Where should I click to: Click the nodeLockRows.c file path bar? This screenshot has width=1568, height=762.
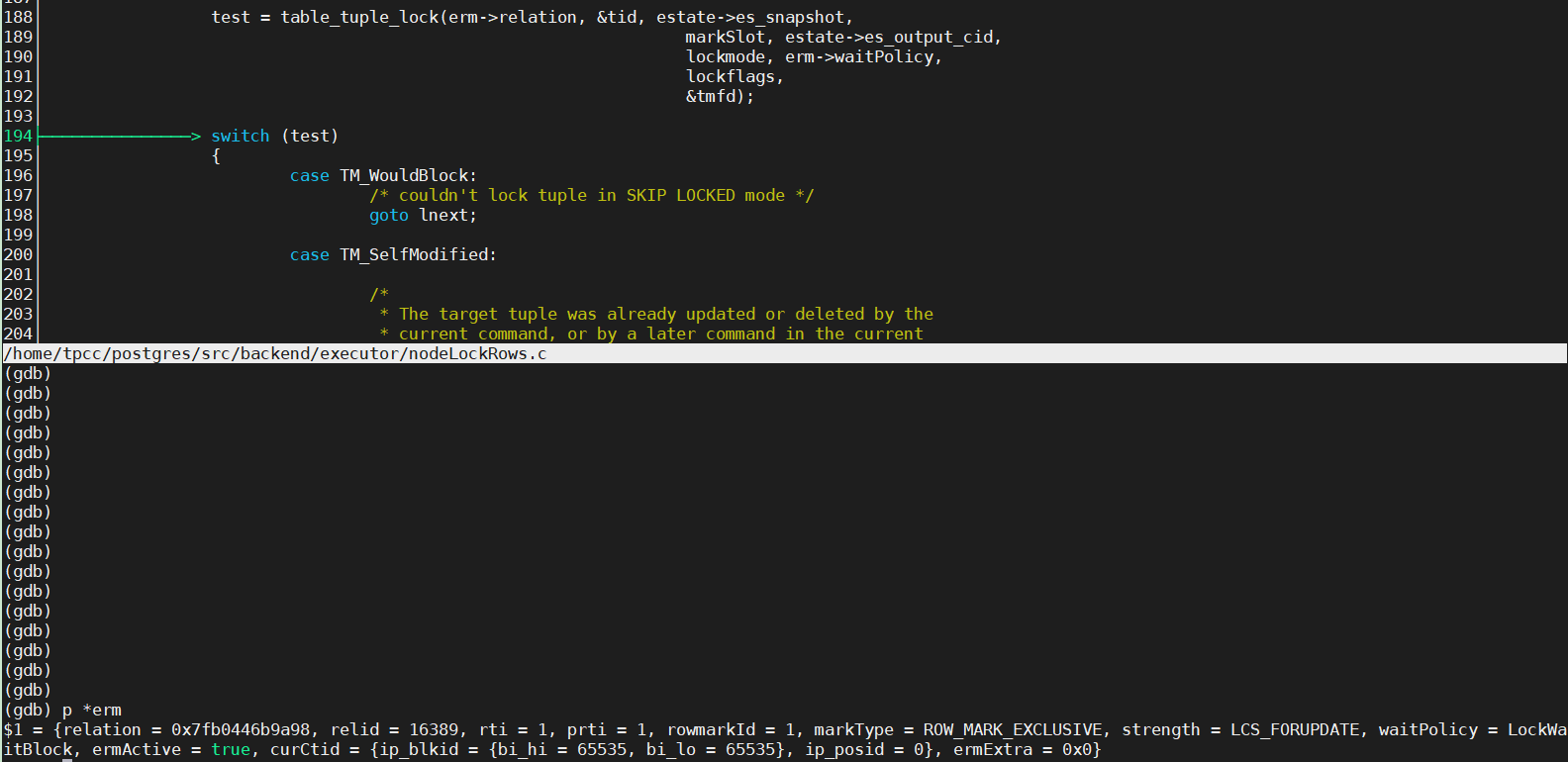coord(275,353)
